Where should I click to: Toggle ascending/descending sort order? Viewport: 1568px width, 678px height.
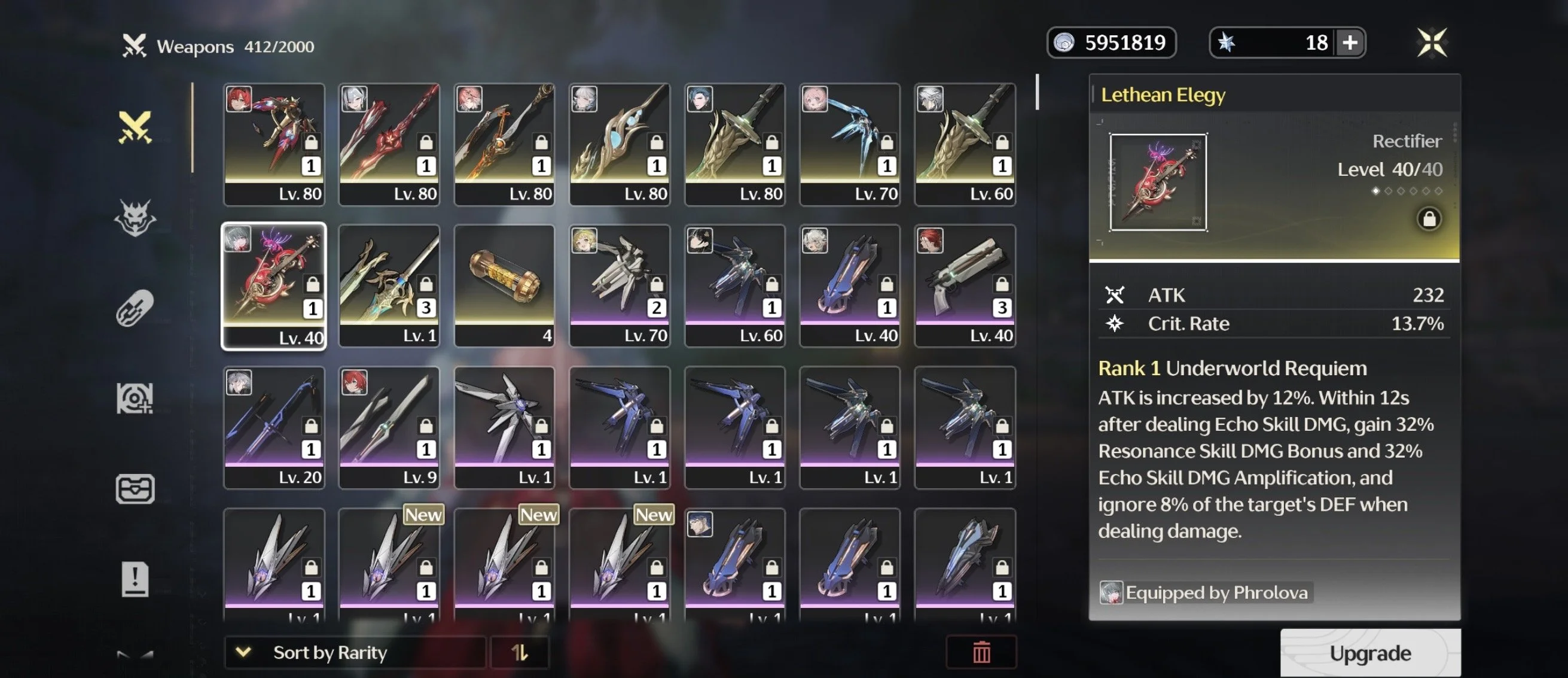tap(520, 652)
